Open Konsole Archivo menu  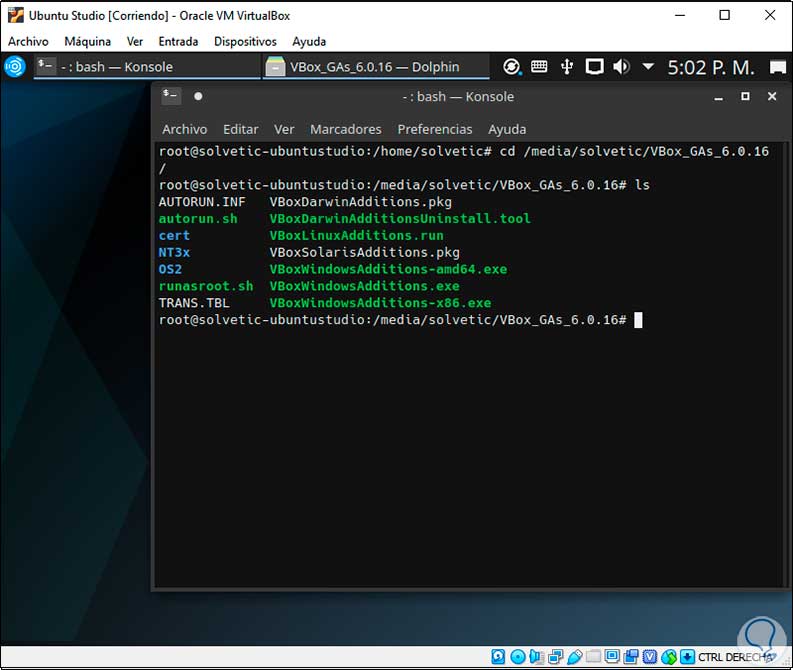[185, 129]
